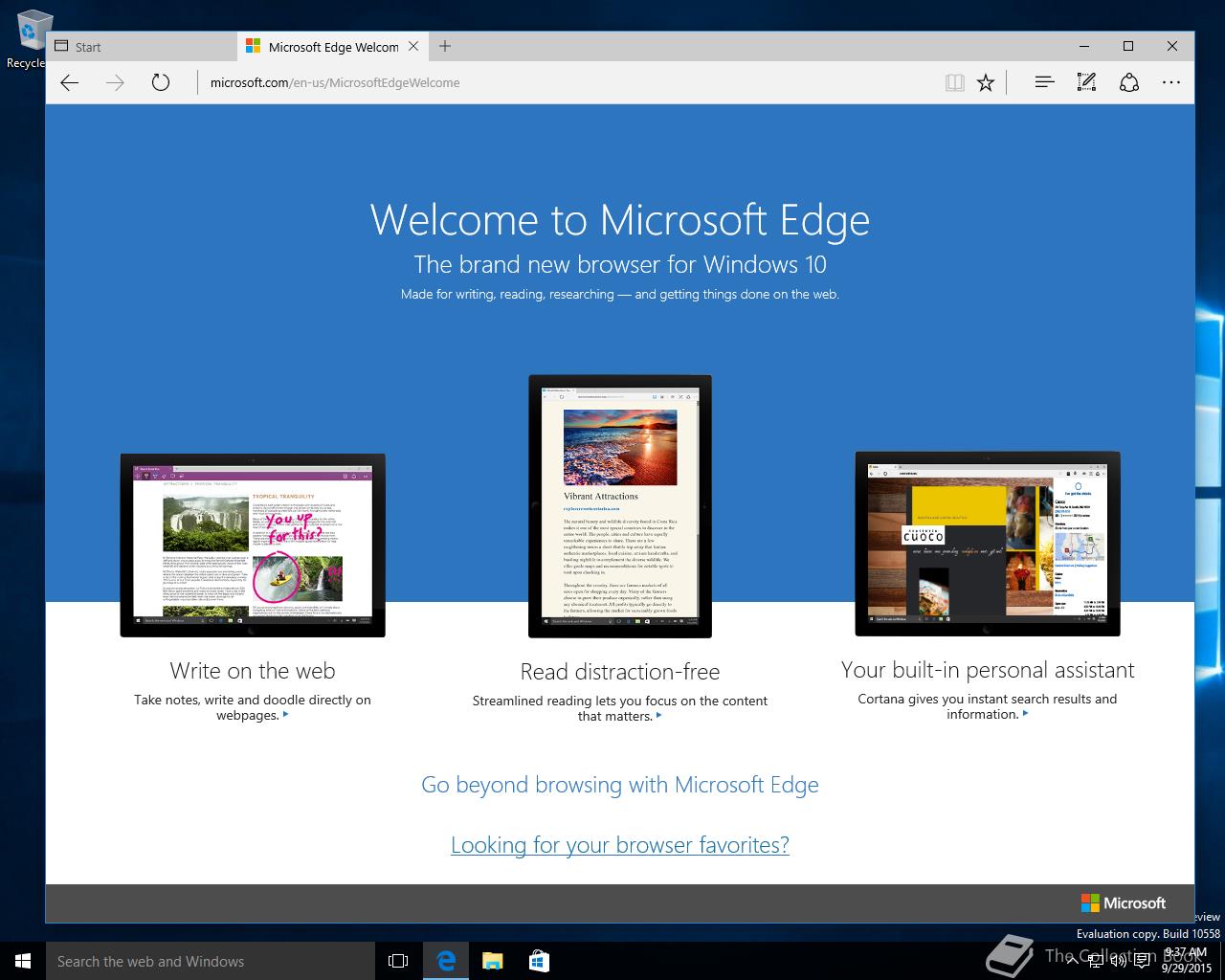Open a new tab with plus button
Image resolution: width=1225 pixels, height=980 pixels.
coord(445,46)
